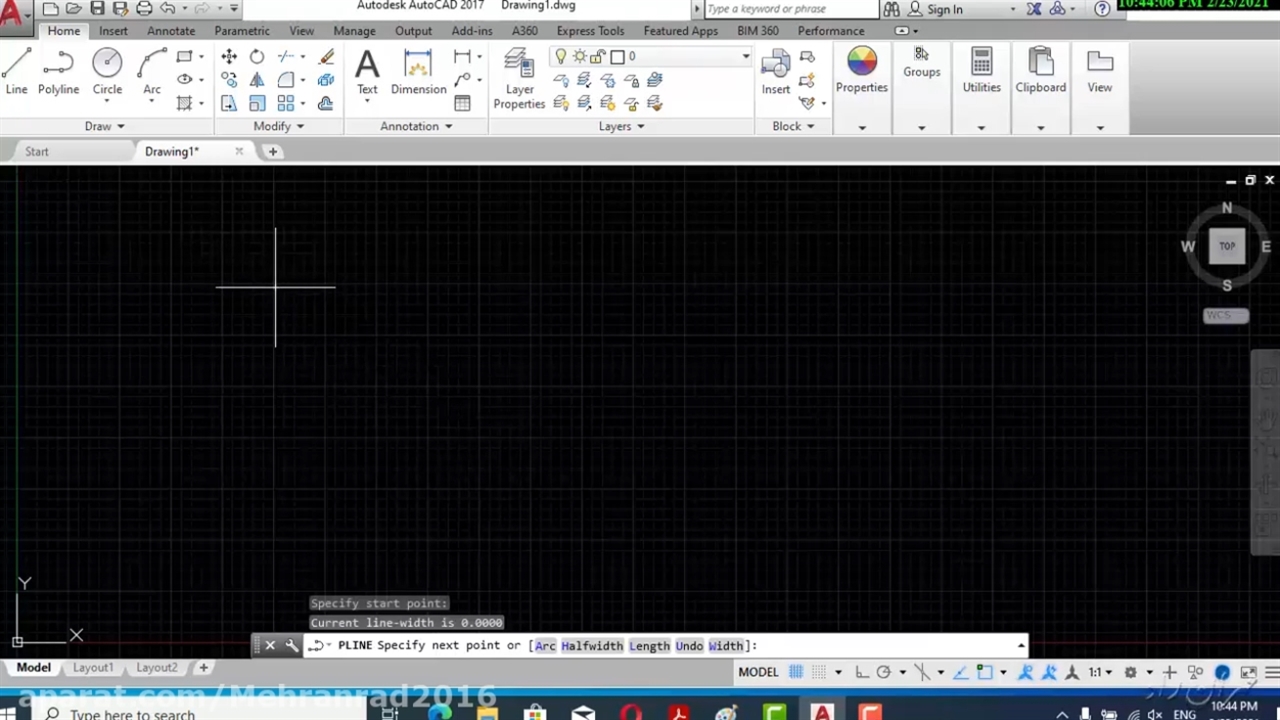1280x720 pixels.
Task: Open the Layout1 tab
Action: coord(92,667)
